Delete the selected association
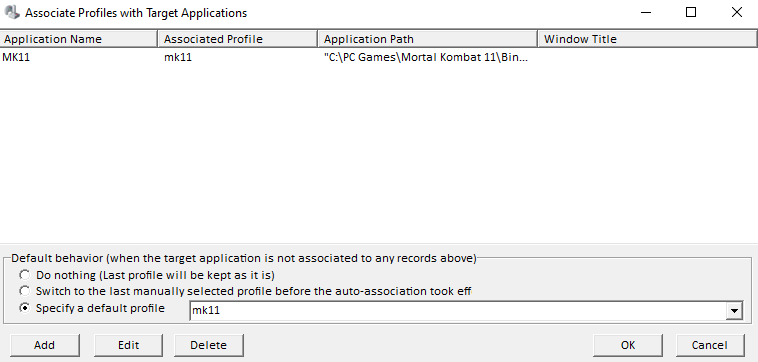The width and height of the screenshot is (758, 362). [x=208, y=345]
